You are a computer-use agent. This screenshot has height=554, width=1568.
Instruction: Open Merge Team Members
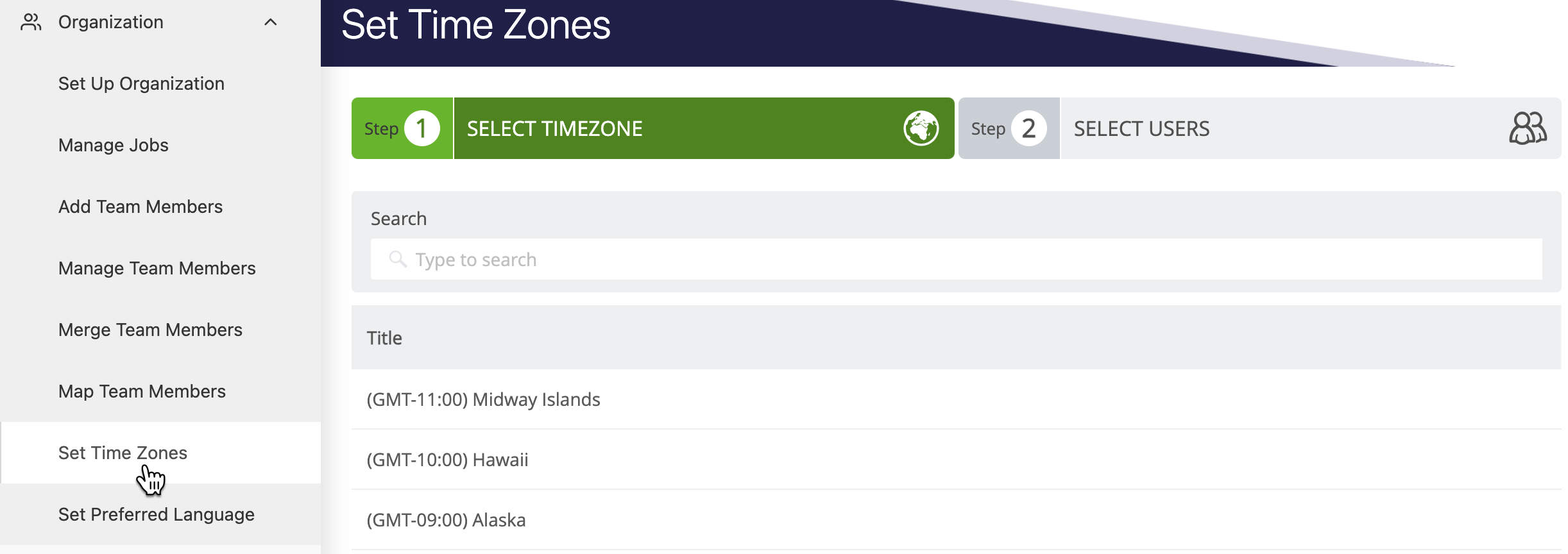149,330
